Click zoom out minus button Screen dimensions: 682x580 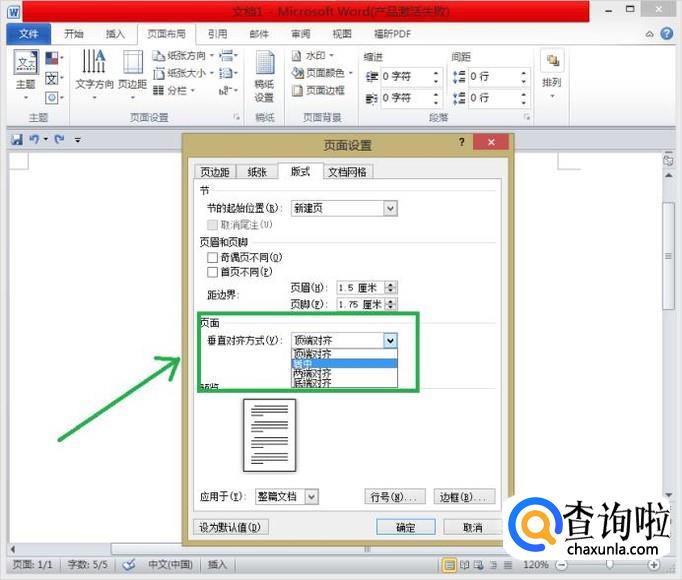point(562,565)
